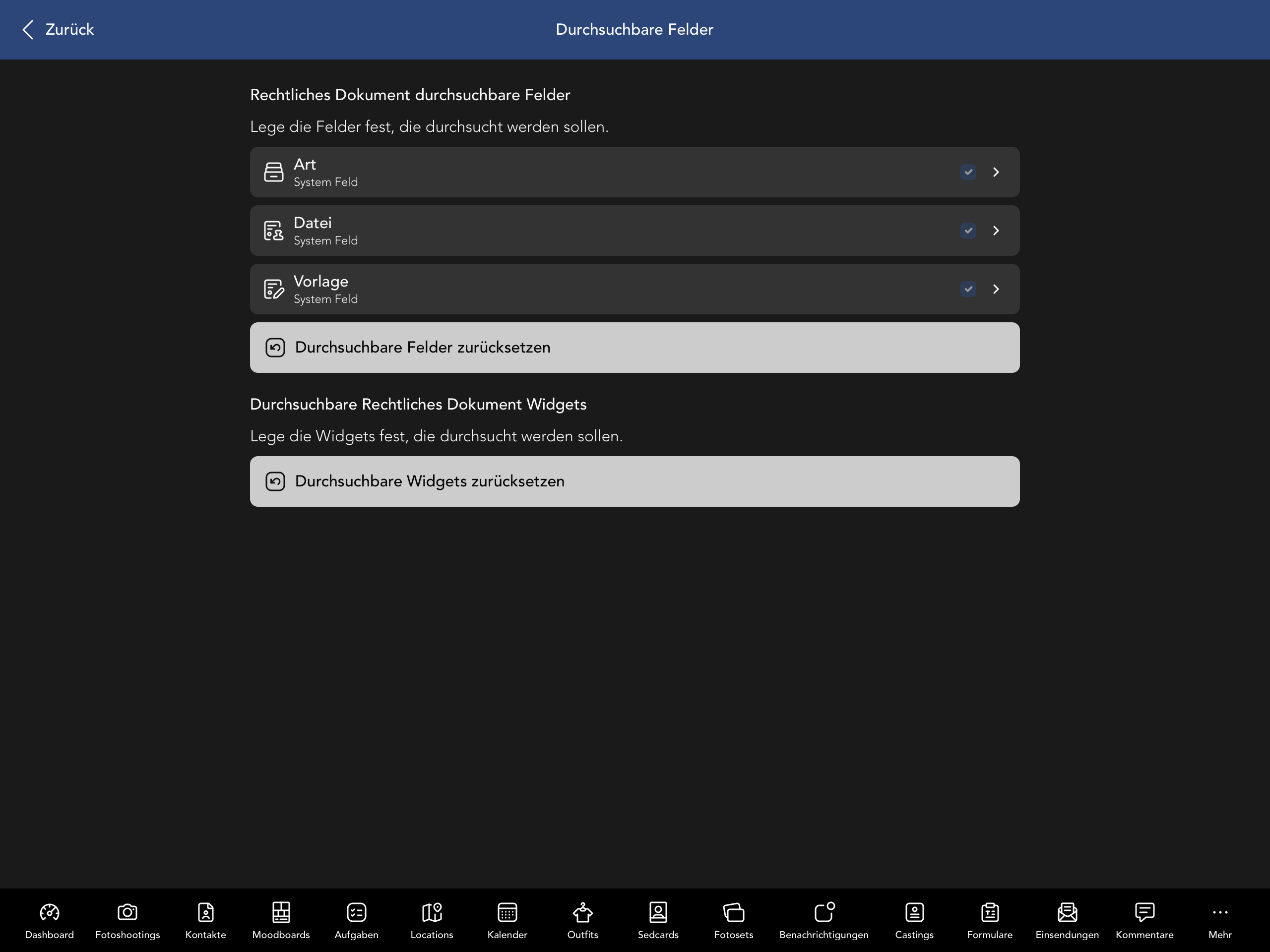Click Durchsuchbare Felder zurücksetzen
1270x952 pixels.
[x=634, y=347]
